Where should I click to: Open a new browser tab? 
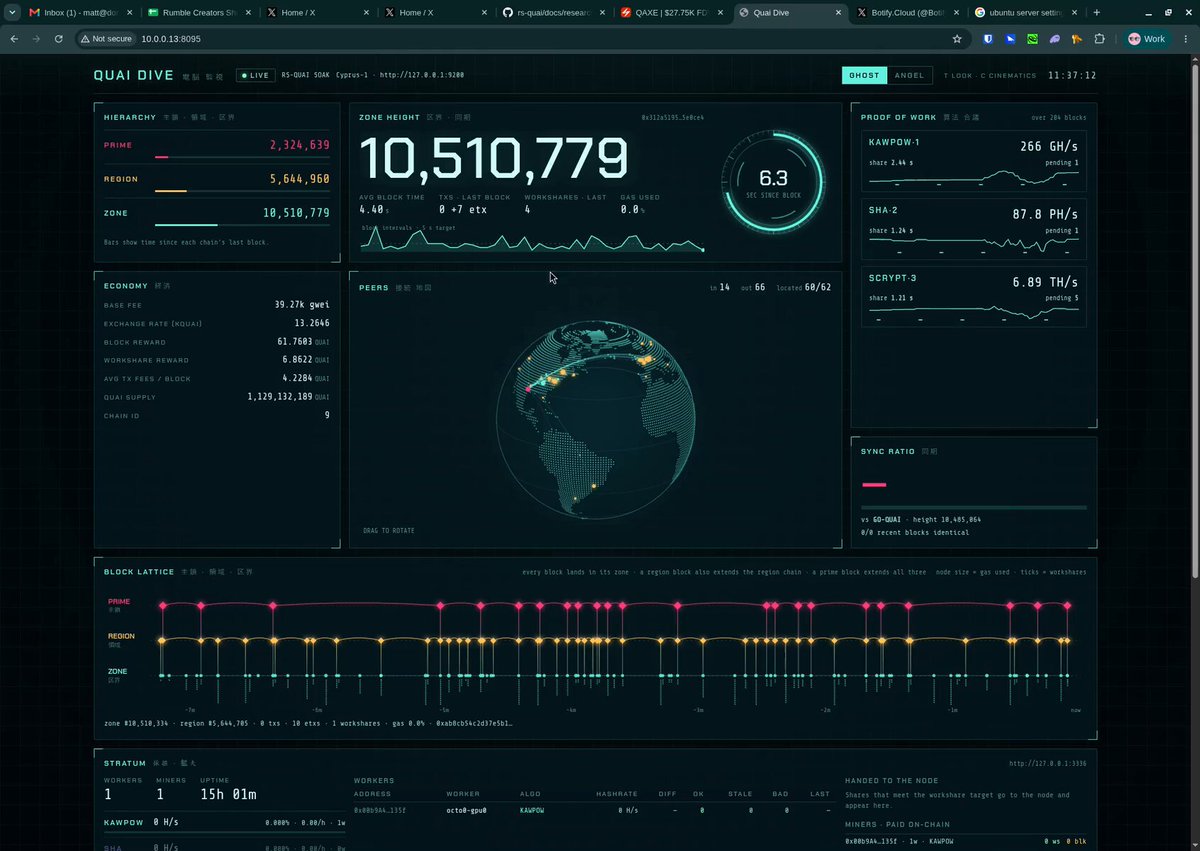pos(1097,12)
